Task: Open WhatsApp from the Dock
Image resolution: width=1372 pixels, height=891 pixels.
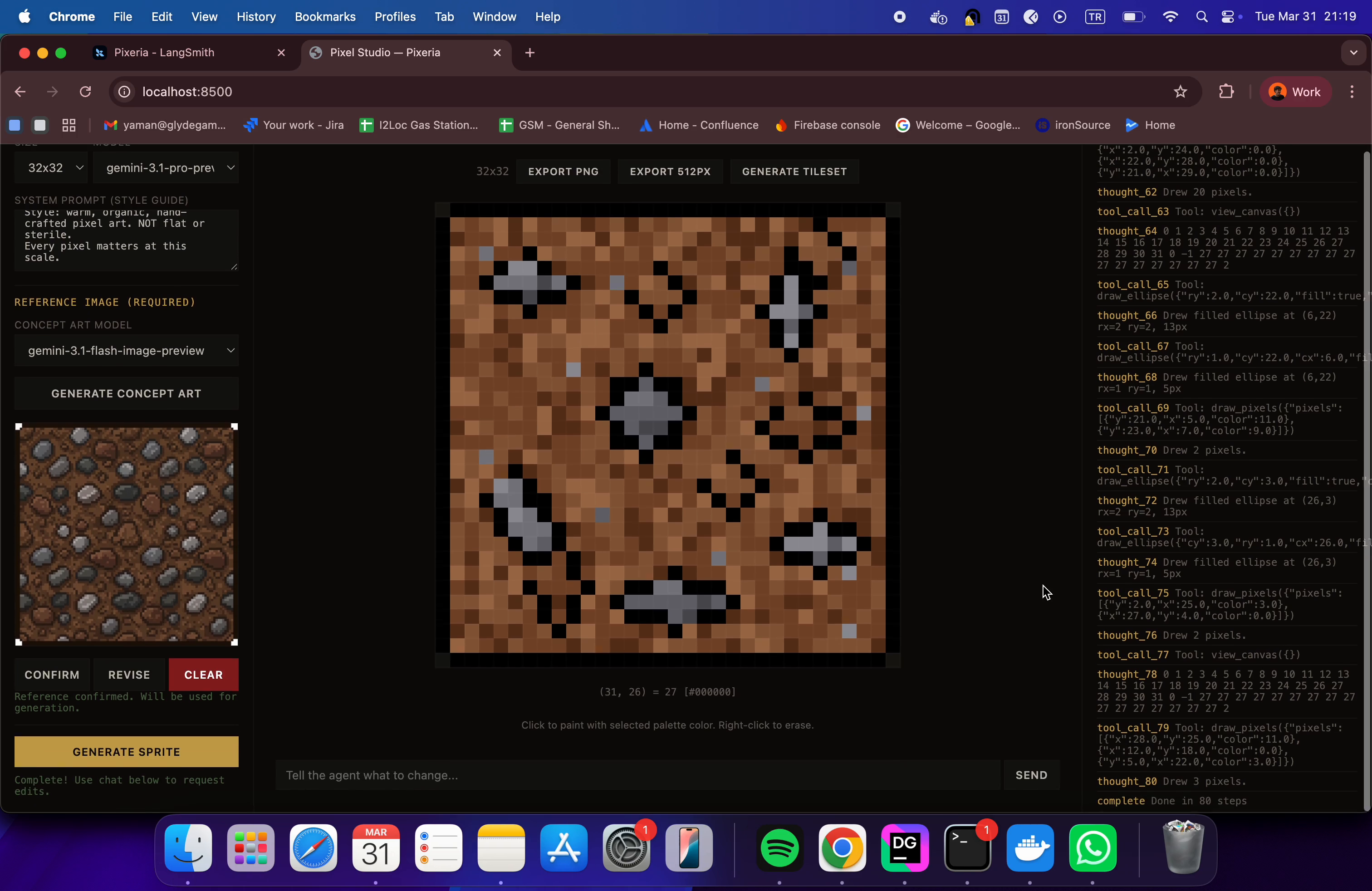Action: (1093, 848)
